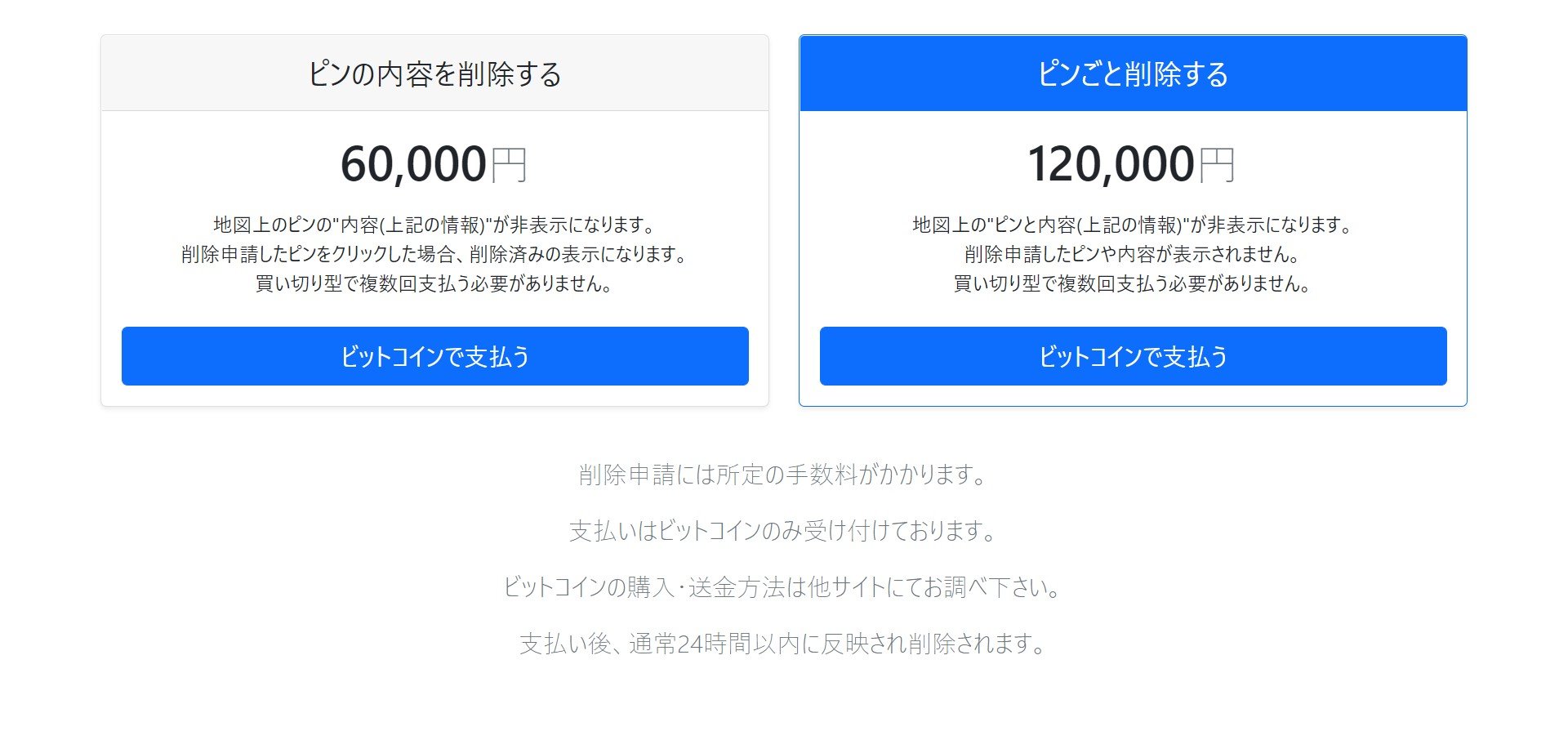Click the line mentioning 削除済みの表示になります
The width and height of the screenshot is (1568, 740).
[x=434, y=254]
